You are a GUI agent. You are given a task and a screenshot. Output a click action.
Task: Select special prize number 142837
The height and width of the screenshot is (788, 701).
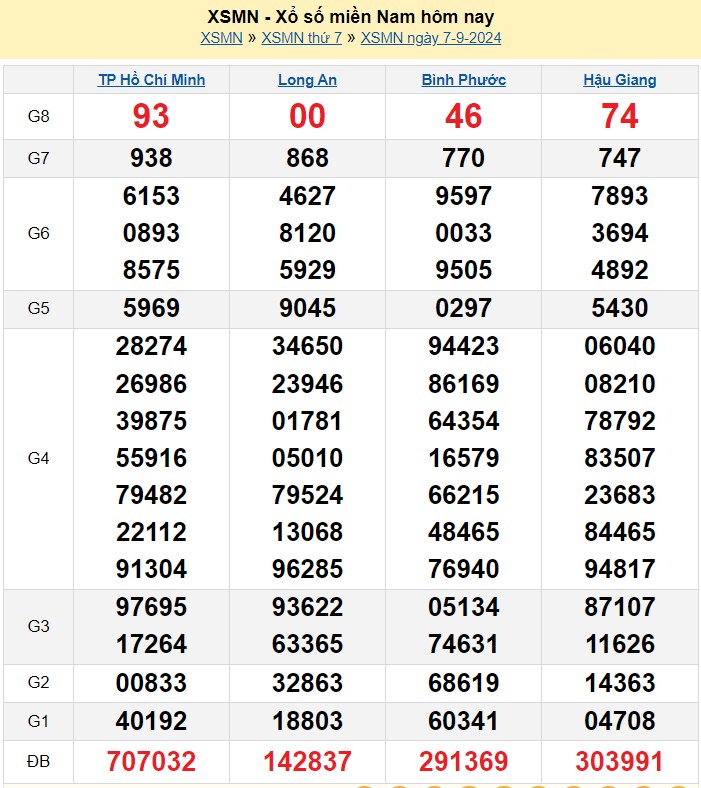(x=307, y=762)
